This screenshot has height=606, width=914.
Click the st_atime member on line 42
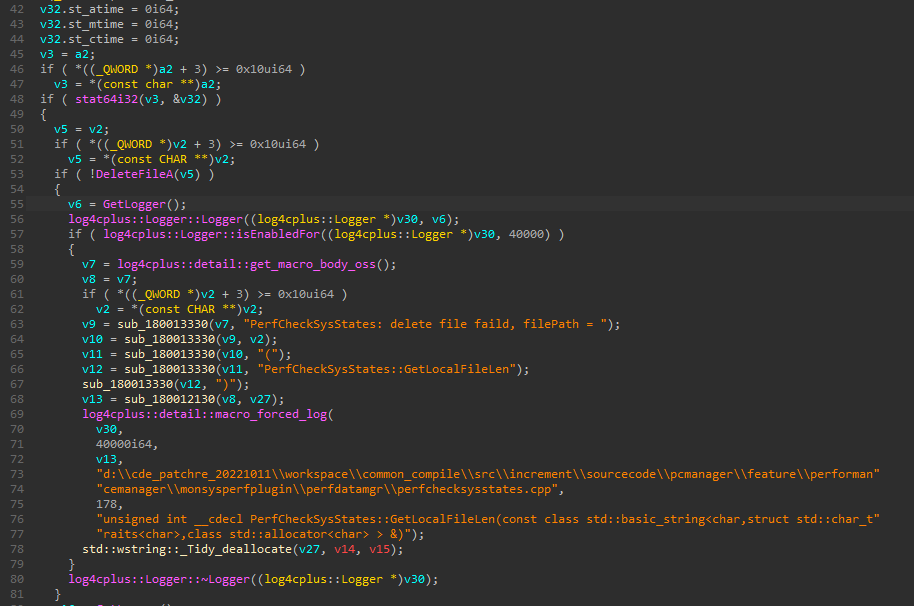[x=96, y=9]
